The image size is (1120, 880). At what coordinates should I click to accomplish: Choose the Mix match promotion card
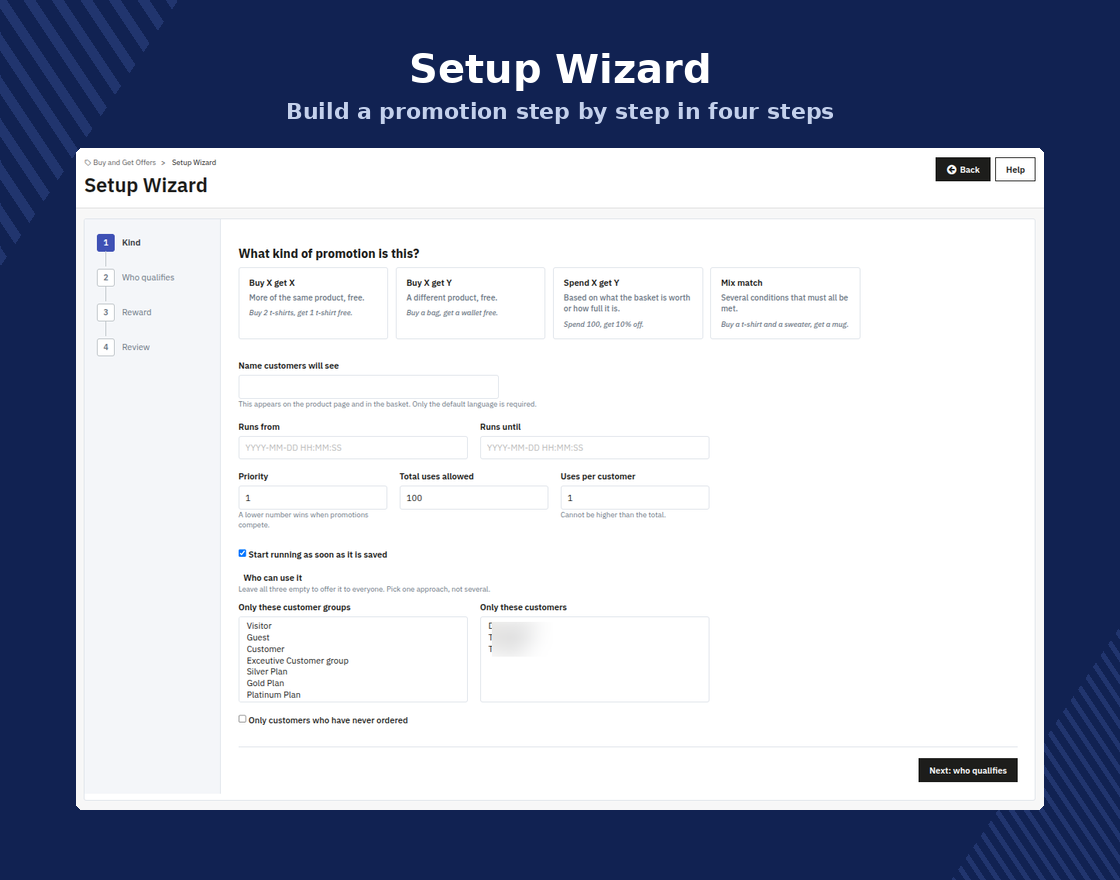point(785,303)
